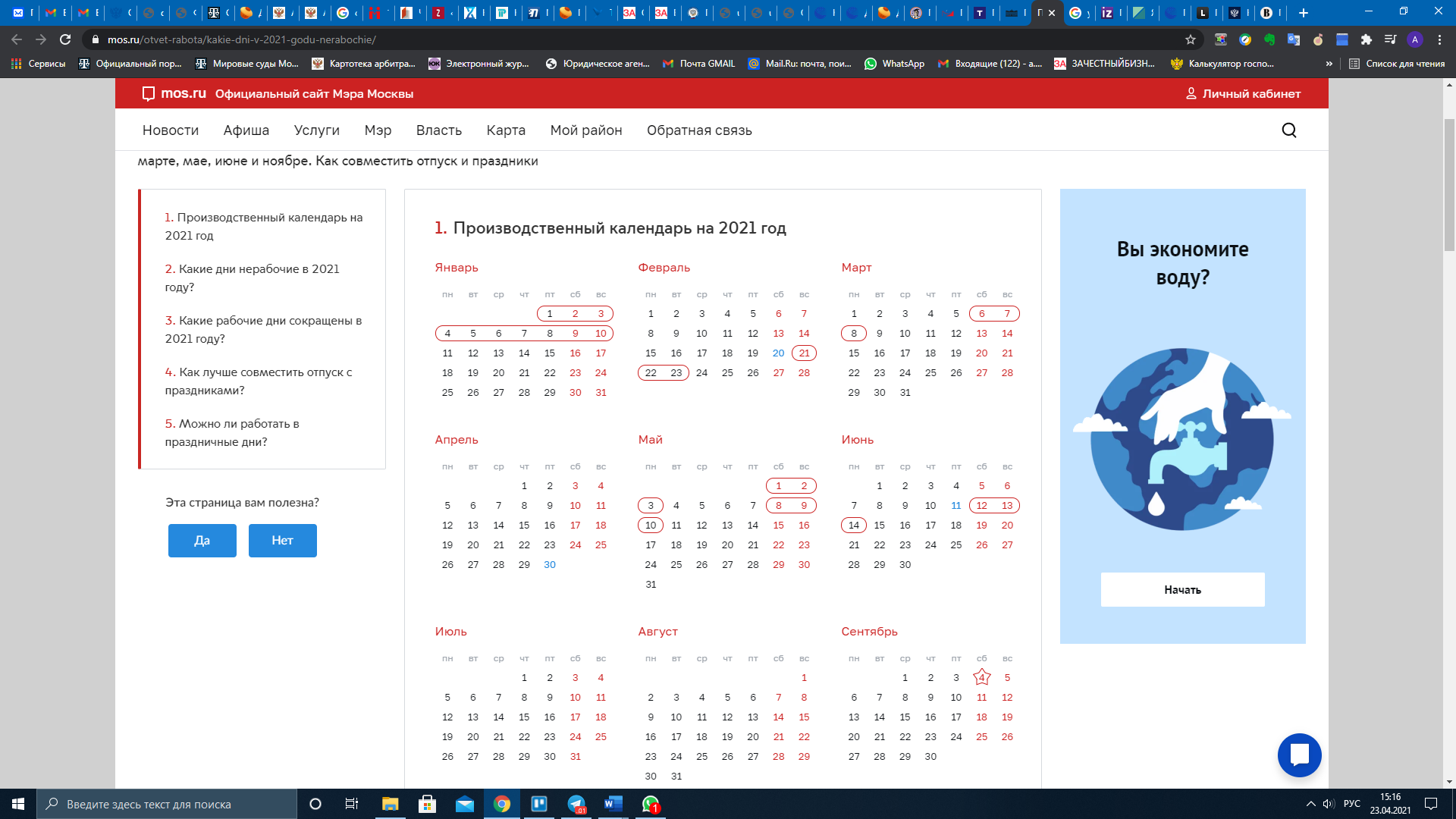This screenshot has height=819, width=1456.
Task: Select Новости menu item on mos.ru
Action: [x=168, y=130]
